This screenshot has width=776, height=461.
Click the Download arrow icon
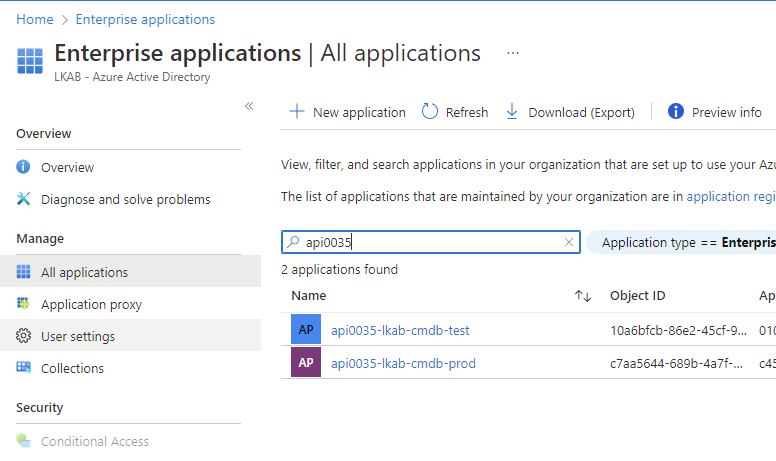(x=512, y=111)
